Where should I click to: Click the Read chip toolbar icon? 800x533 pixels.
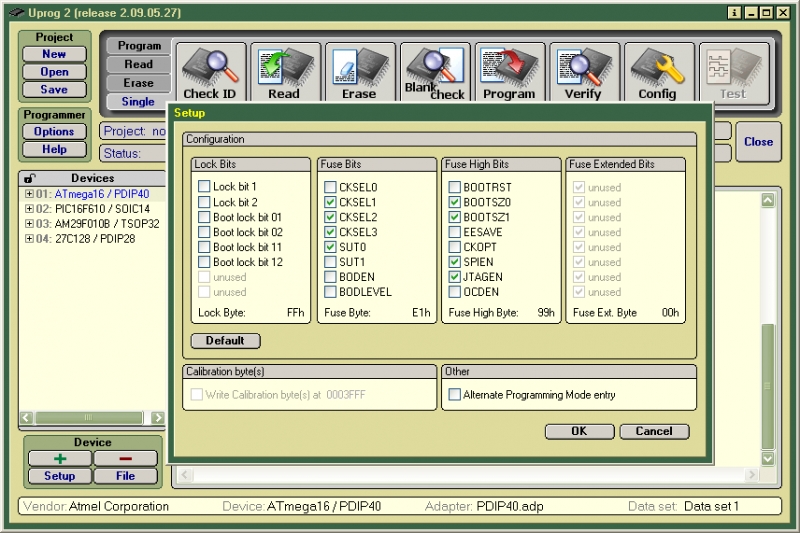pyautogui.click(x=285, y=72)
